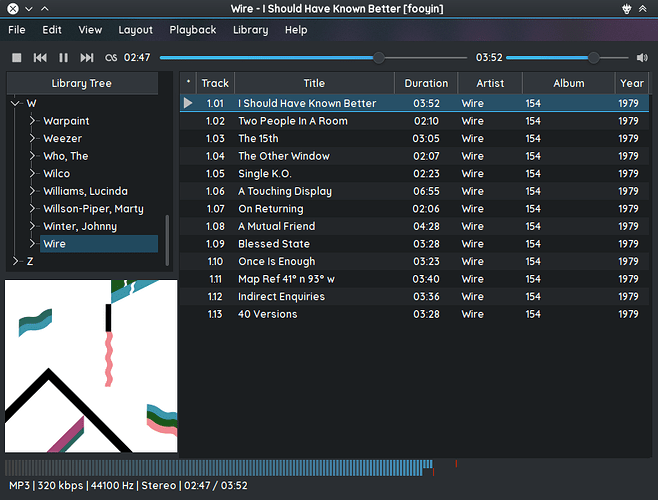658x500 pixels.
Task: Select track 'A Touching Display'
Action: 415,191
